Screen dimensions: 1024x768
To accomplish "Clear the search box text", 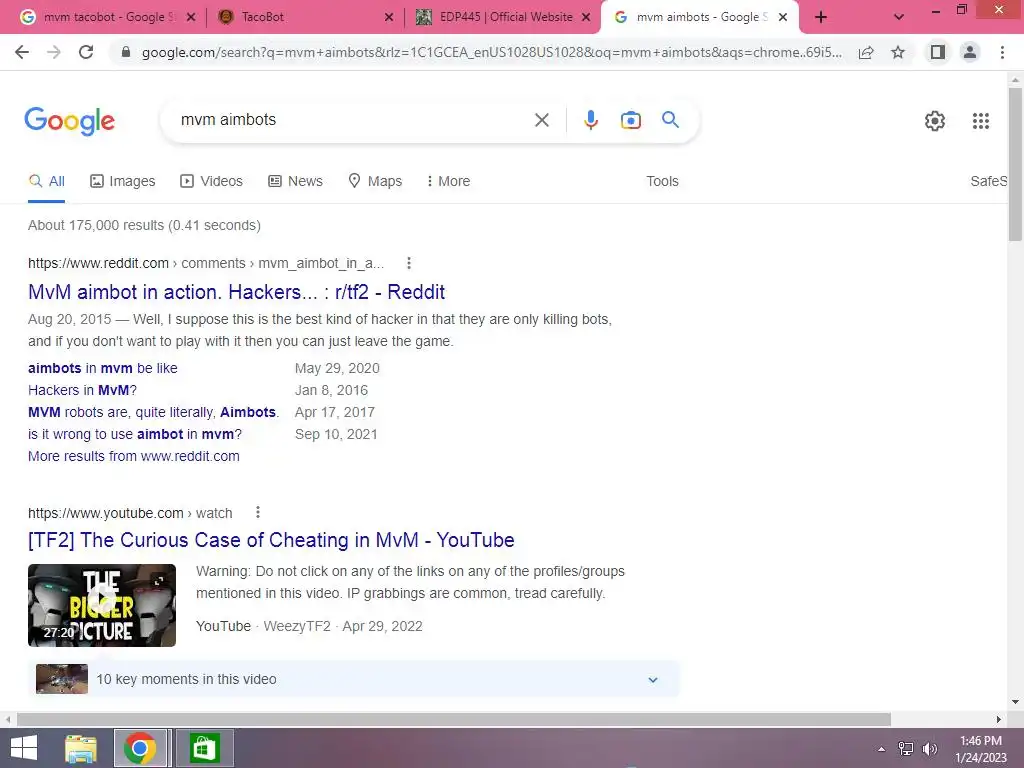I will click(x=541, y=120).
